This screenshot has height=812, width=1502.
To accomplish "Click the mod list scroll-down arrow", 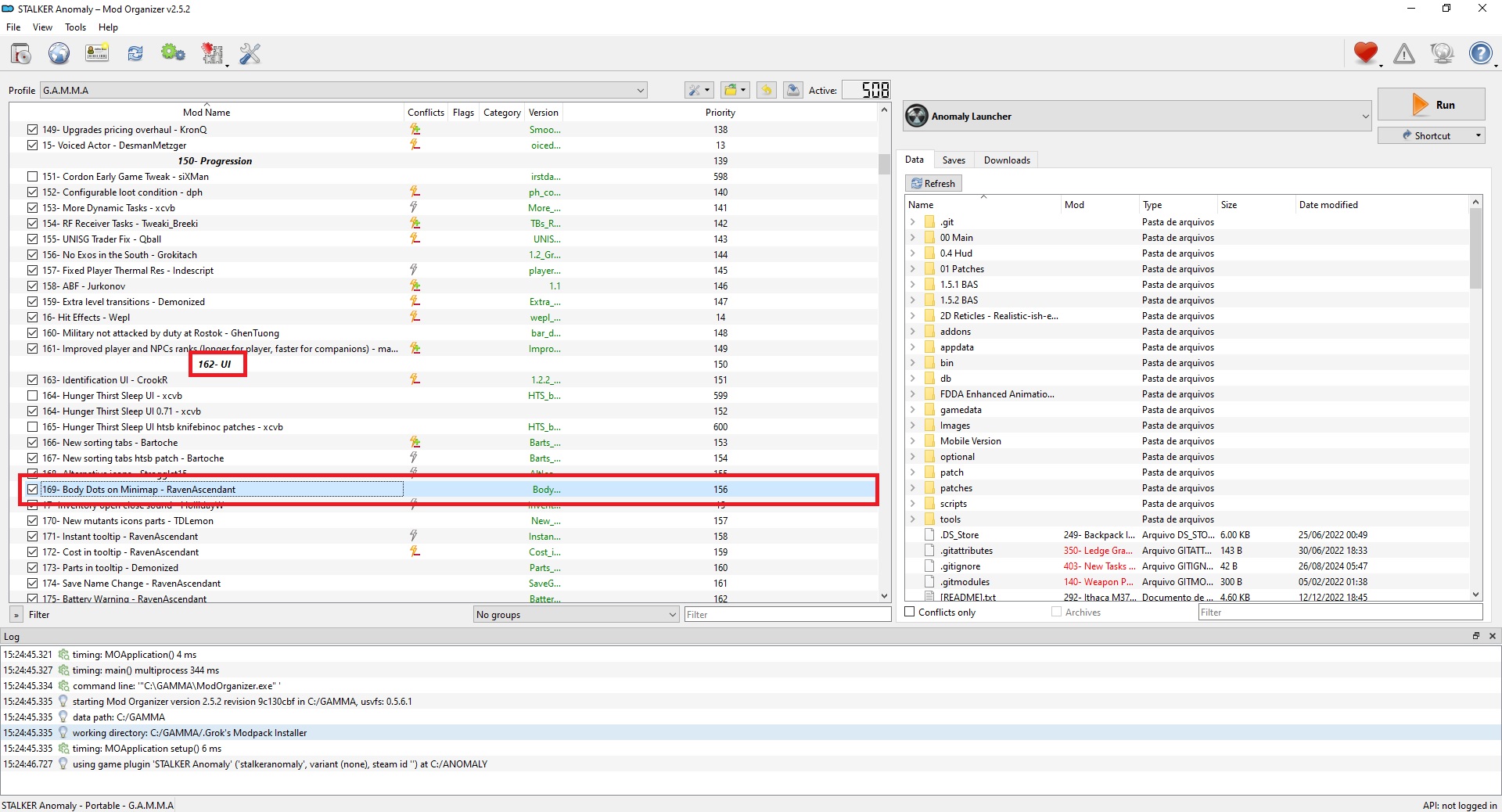I will [x=885, y=596].
